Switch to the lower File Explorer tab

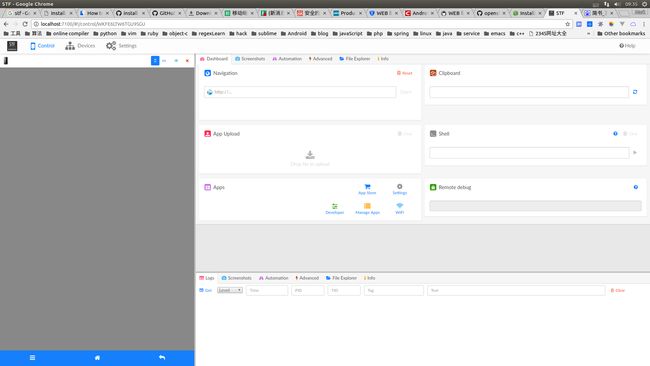click(x=341, y=278)
